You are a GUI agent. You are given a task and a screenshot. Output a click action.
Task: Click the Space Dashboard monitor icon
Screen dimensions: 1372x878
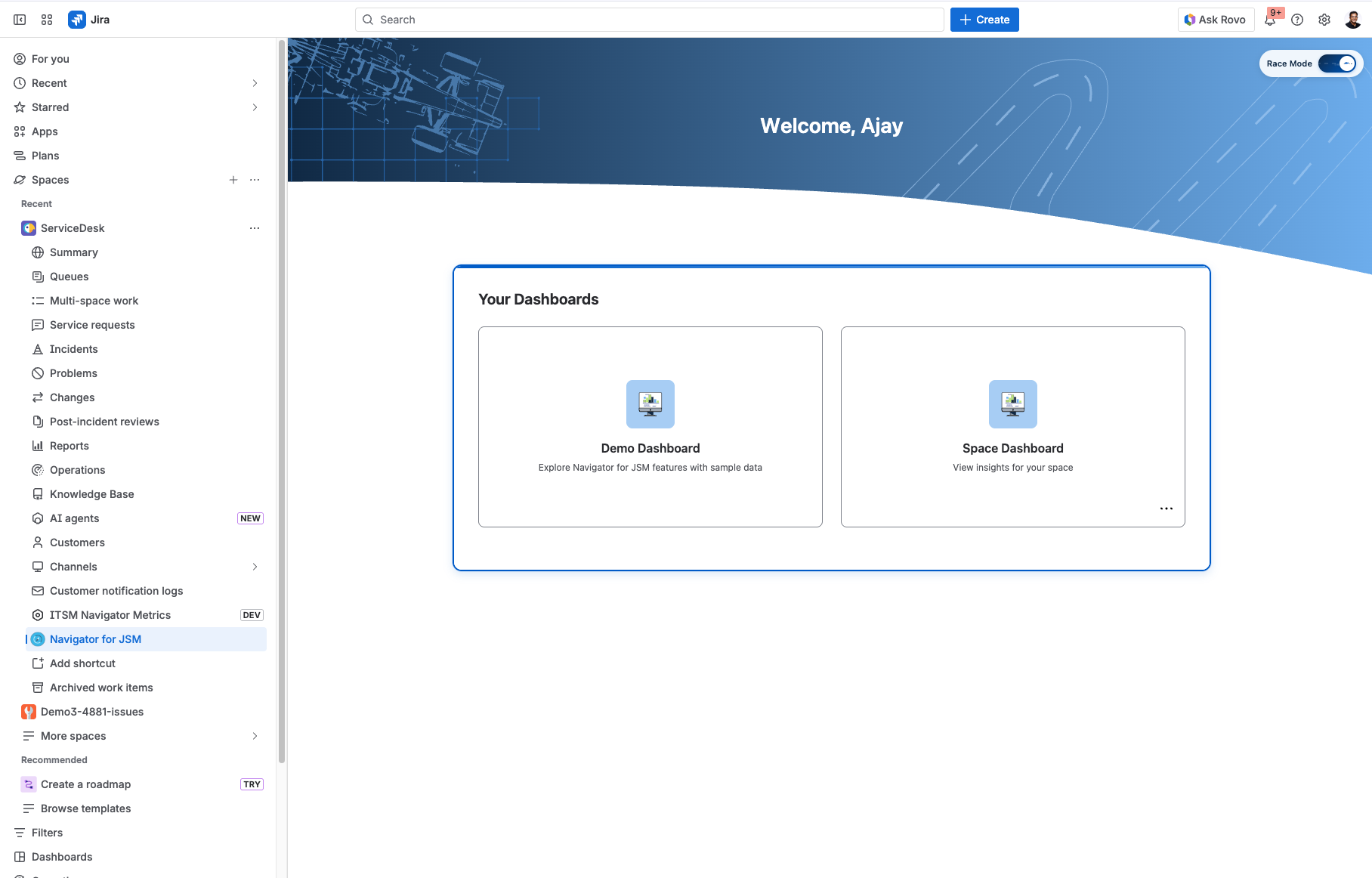[x=1013, y=404]
